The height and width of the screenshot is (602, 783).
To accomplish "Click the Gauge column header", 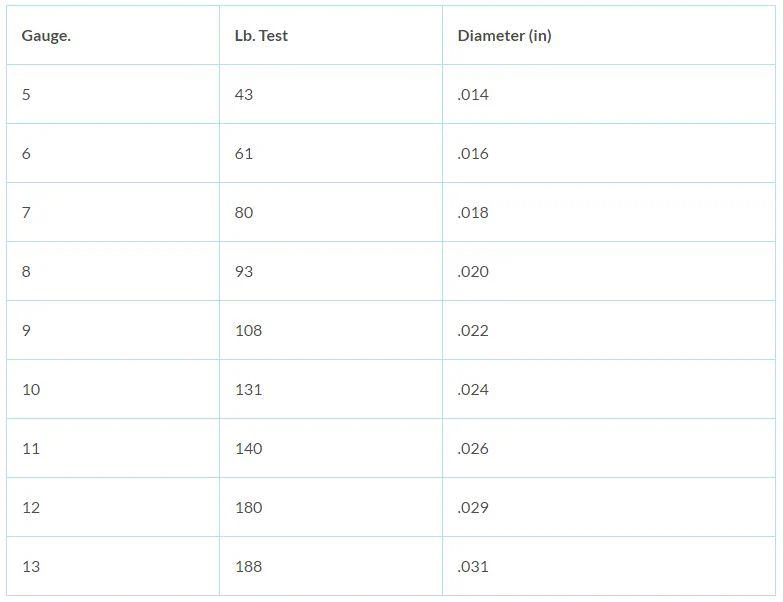I will click(x=46, y=36).
